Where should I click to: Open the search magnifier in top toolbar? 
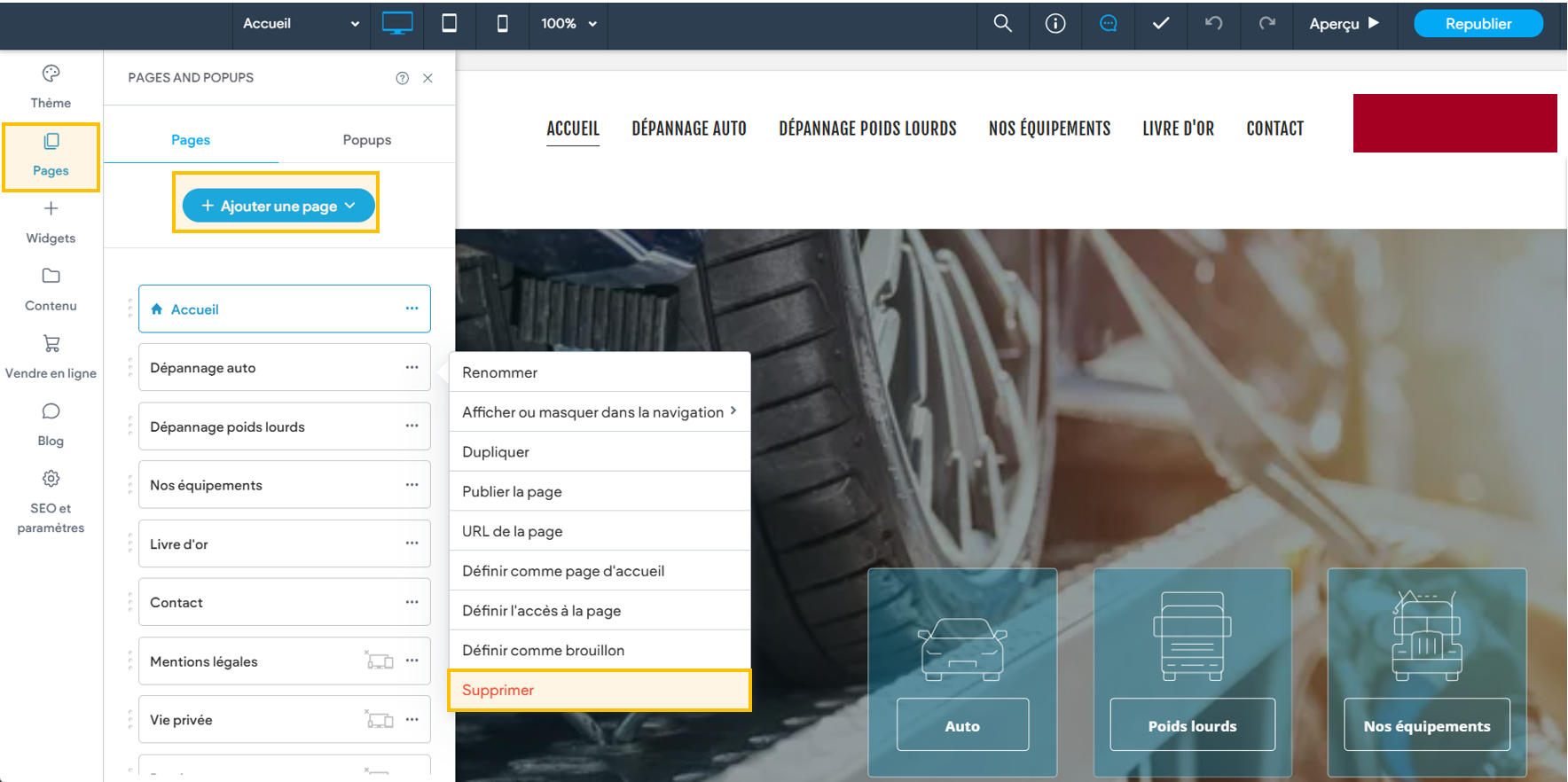click(1002, 23)
